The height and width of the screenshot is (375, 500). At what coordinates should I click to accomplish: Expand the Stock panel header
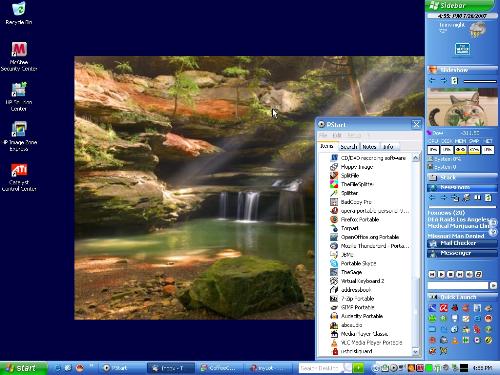point(462,177)
